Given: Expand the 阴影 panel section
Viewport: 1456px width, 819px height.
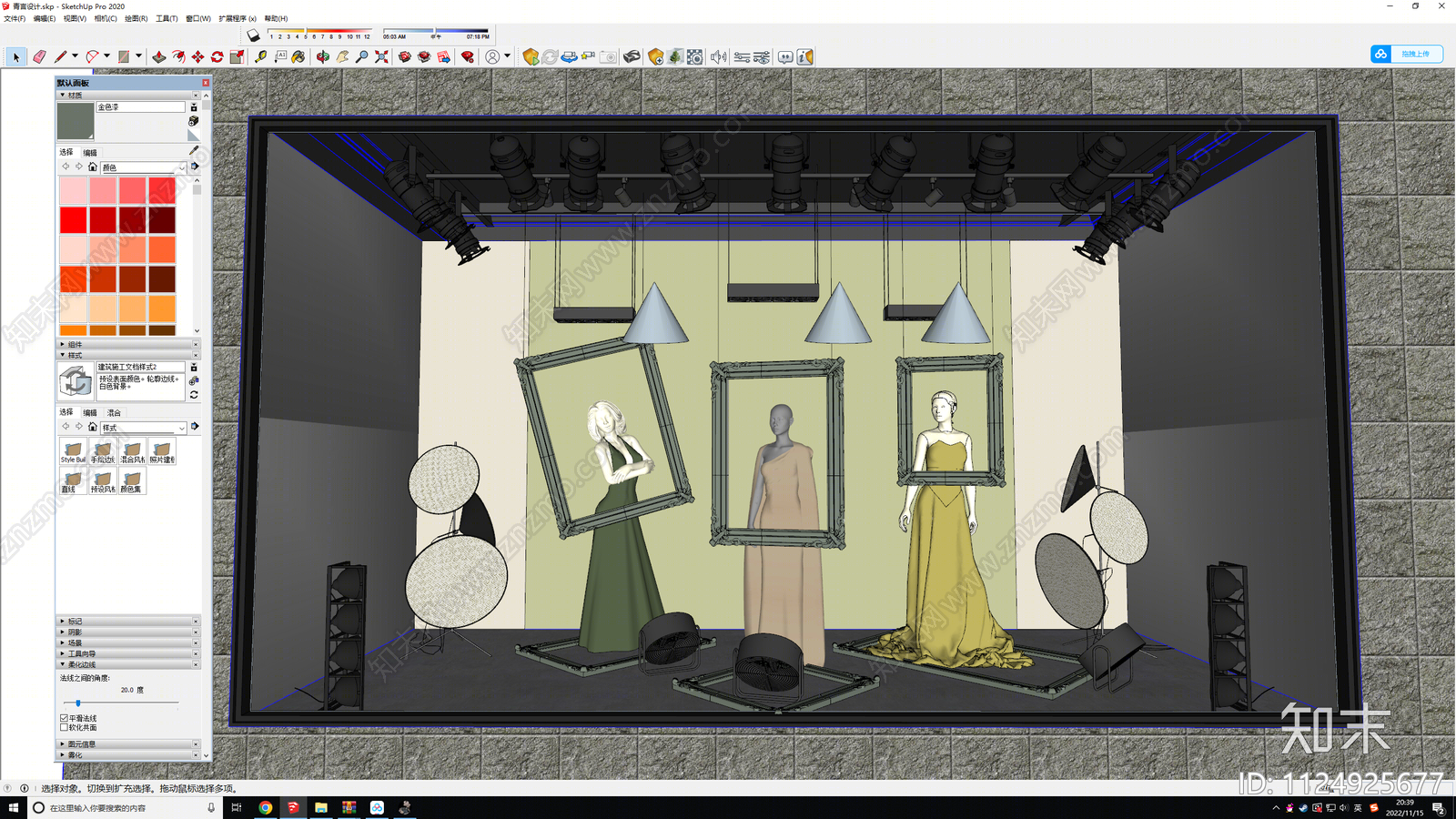Looking at the screenshot, I should pyautogui.click(x=127, y=632).
